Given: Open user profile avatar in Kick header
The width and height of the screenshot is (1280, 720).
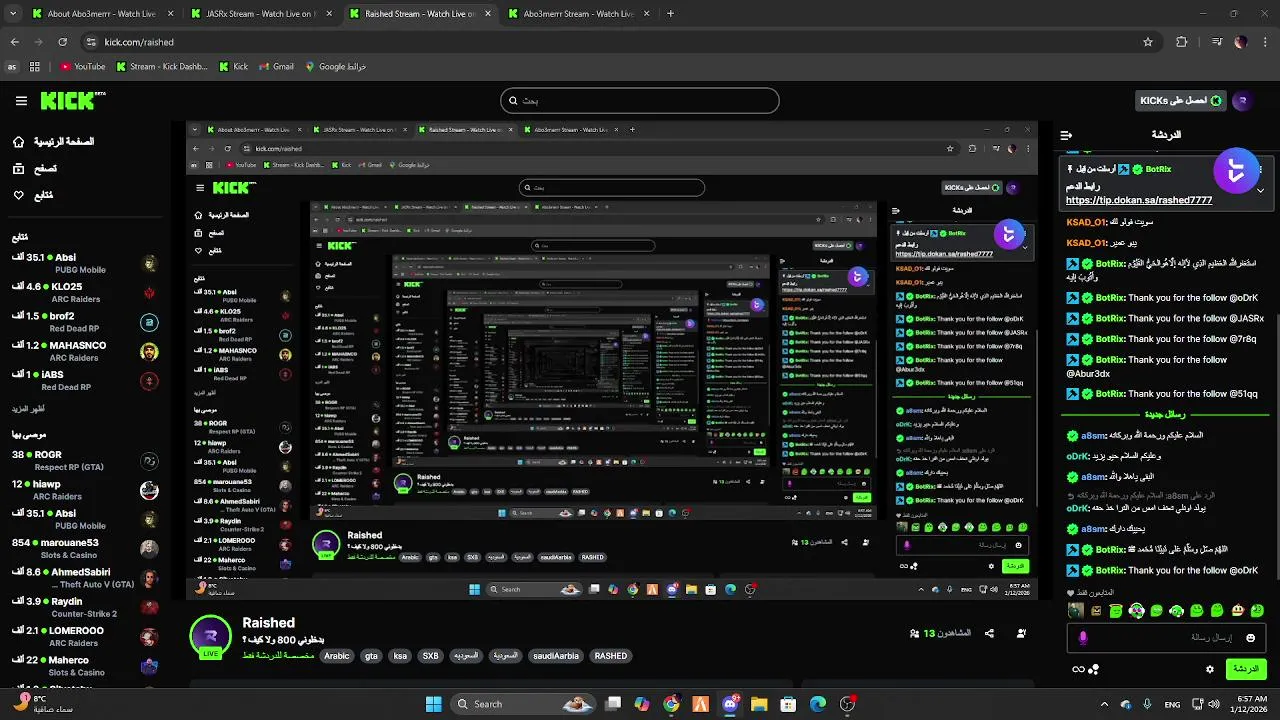Looking at the screenshot, I should pyautogui.click(x=1242, y=100).
